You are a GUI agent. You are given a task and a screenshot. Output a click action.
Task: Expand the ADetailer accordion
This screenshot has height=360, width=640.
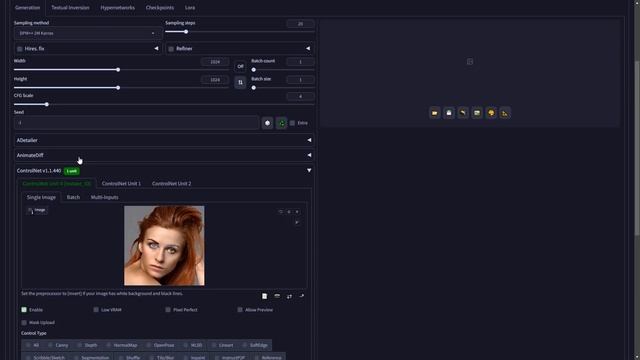(x=164, y=140)
